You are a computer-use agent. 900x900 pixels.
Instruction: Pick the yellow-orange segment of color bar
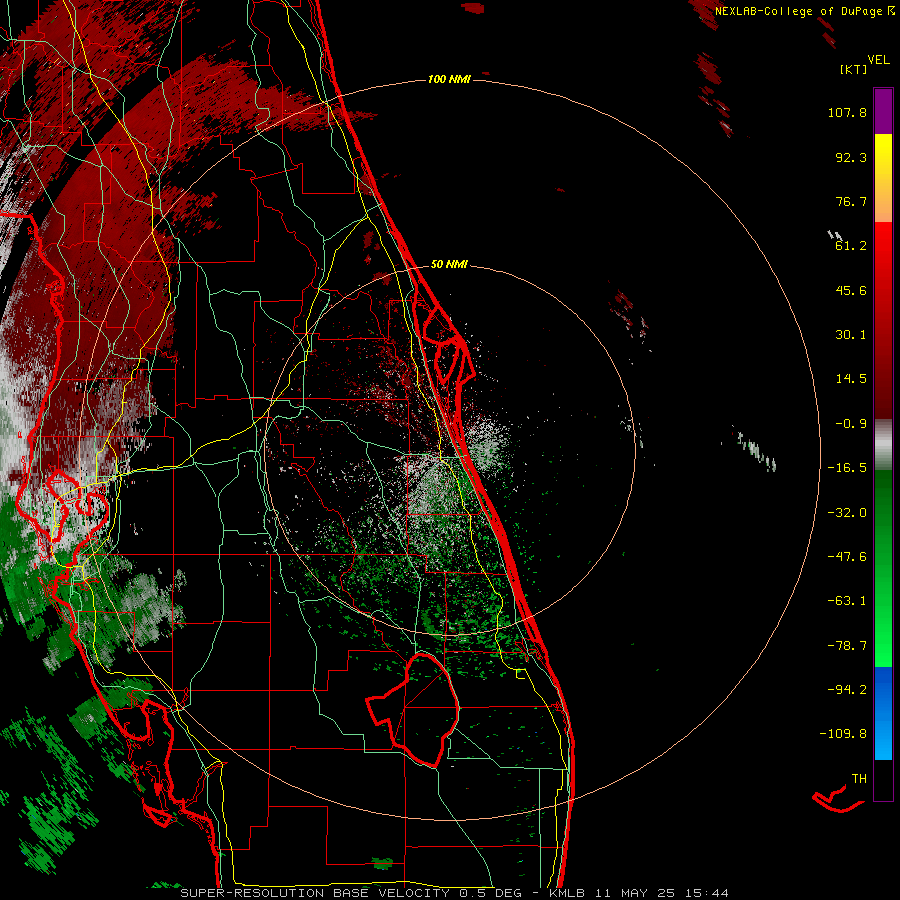click(883, 178)
